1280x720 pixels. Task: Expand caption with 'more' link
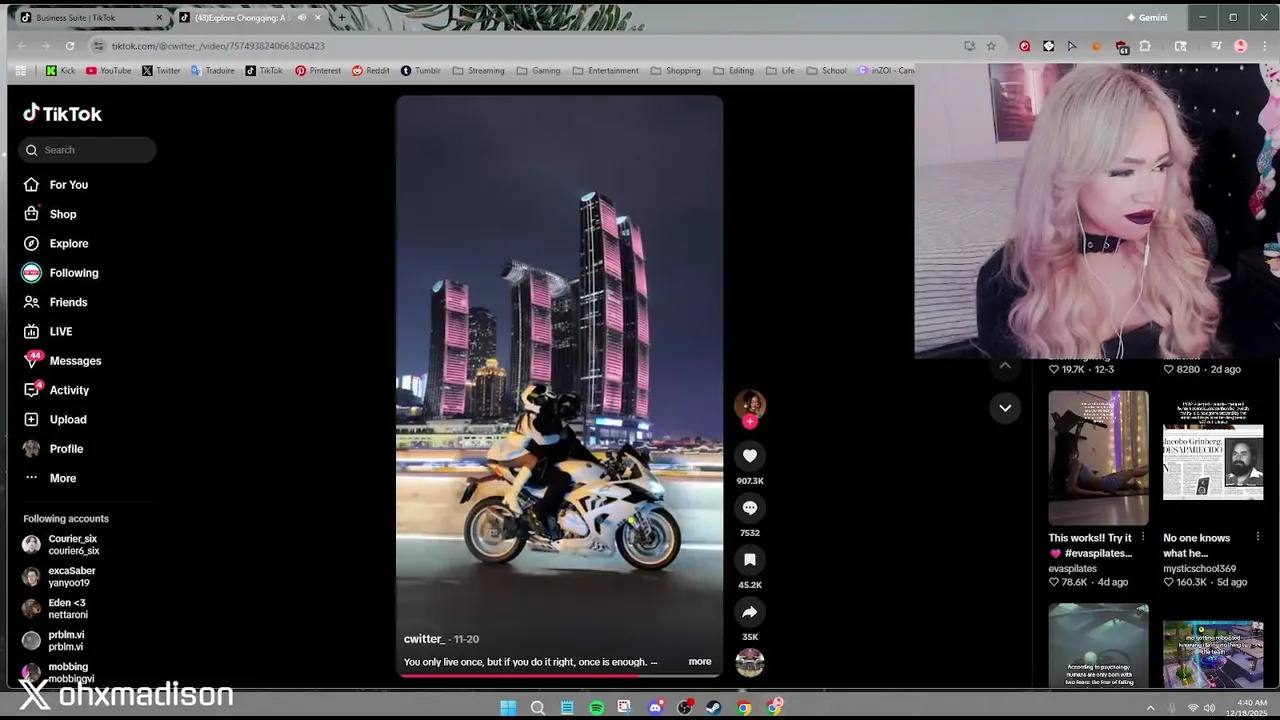tap(700, 662)
